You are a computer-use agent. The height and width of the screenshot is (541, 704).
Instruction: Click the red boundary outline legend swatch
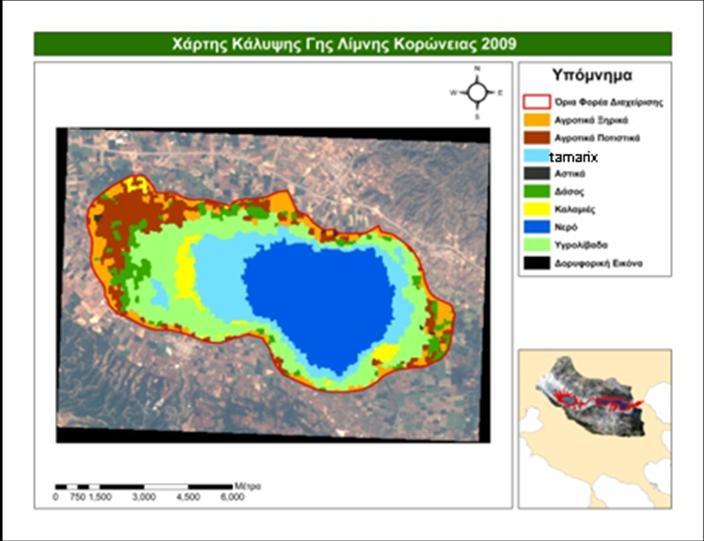coord(537,102)
